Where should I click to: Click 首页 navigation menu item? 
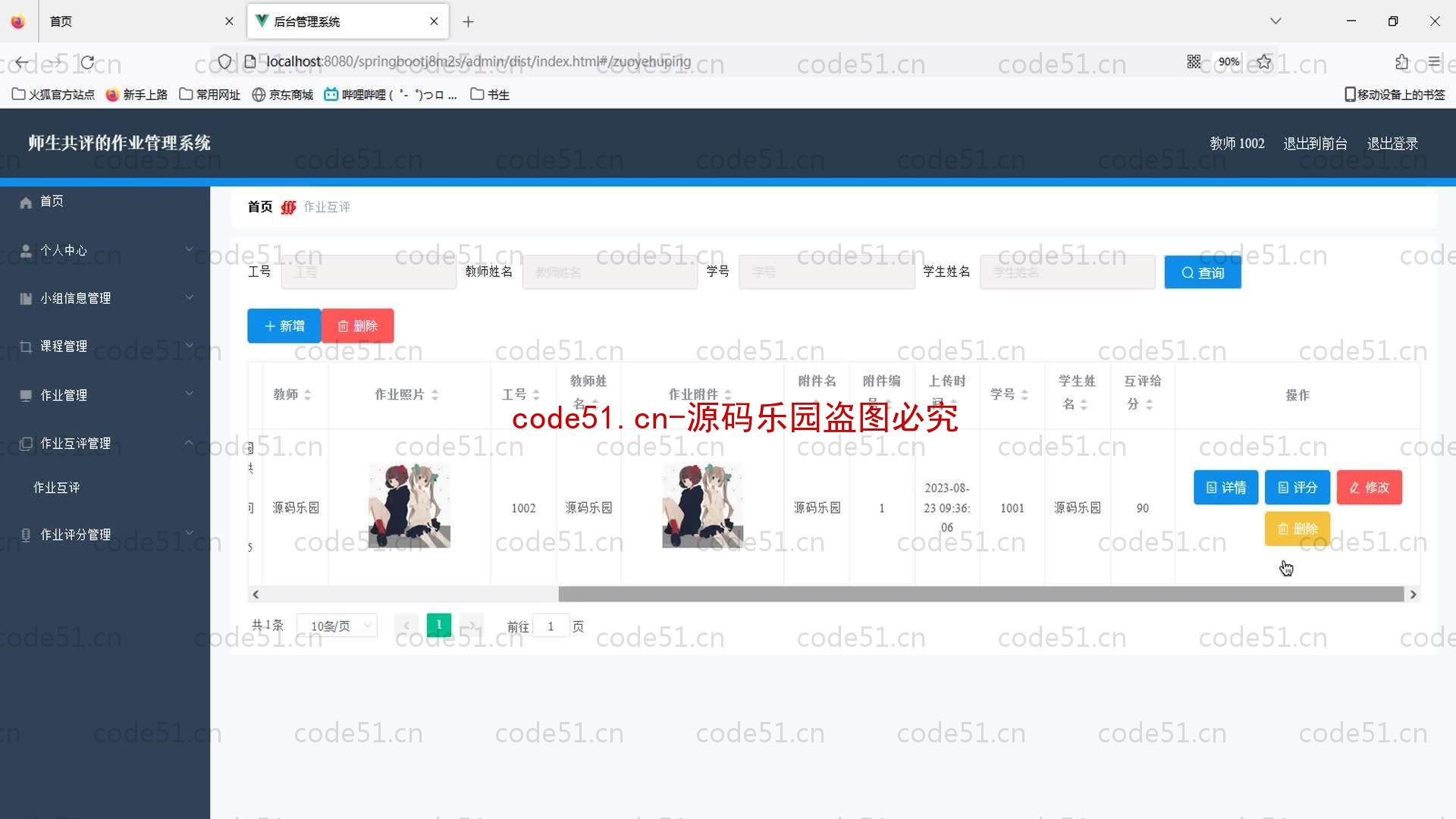click(x=51, y=202)
